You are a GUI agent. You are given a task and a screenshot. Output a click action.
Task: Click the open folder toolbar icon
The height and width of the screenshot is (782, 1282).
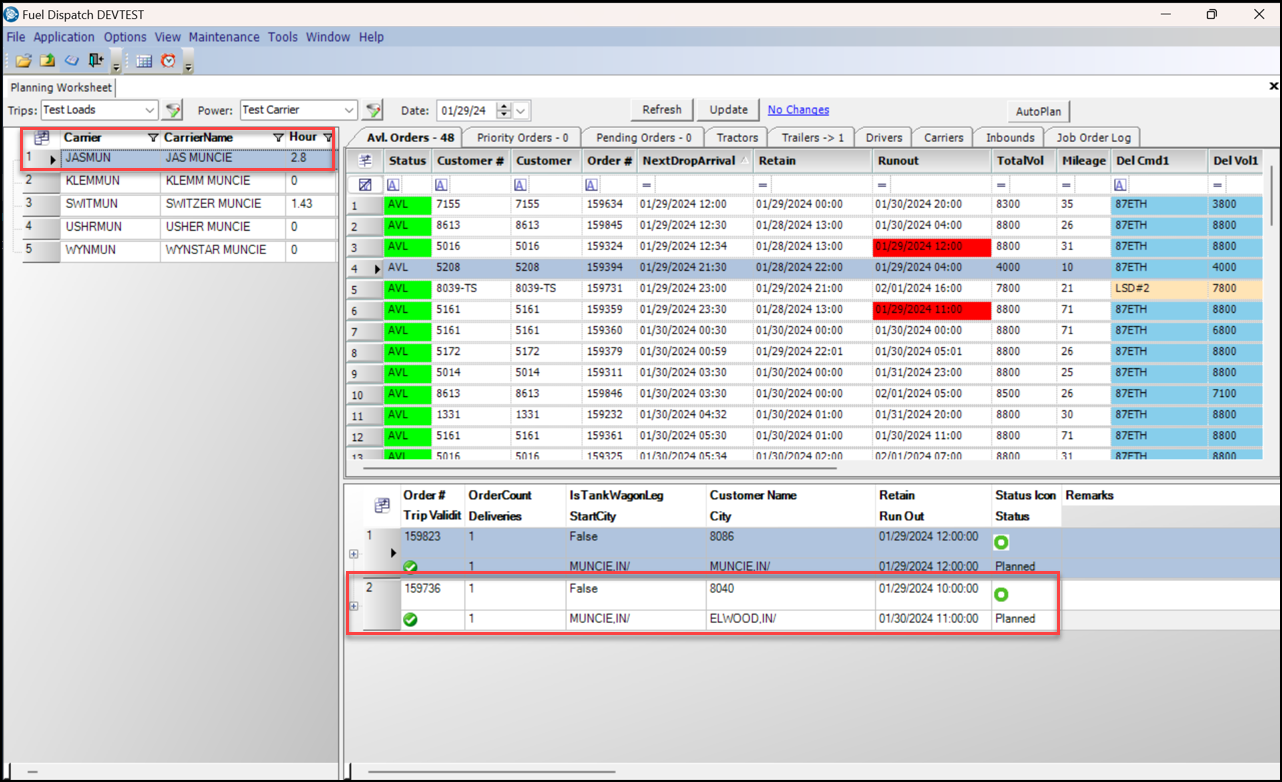point(23,61)
